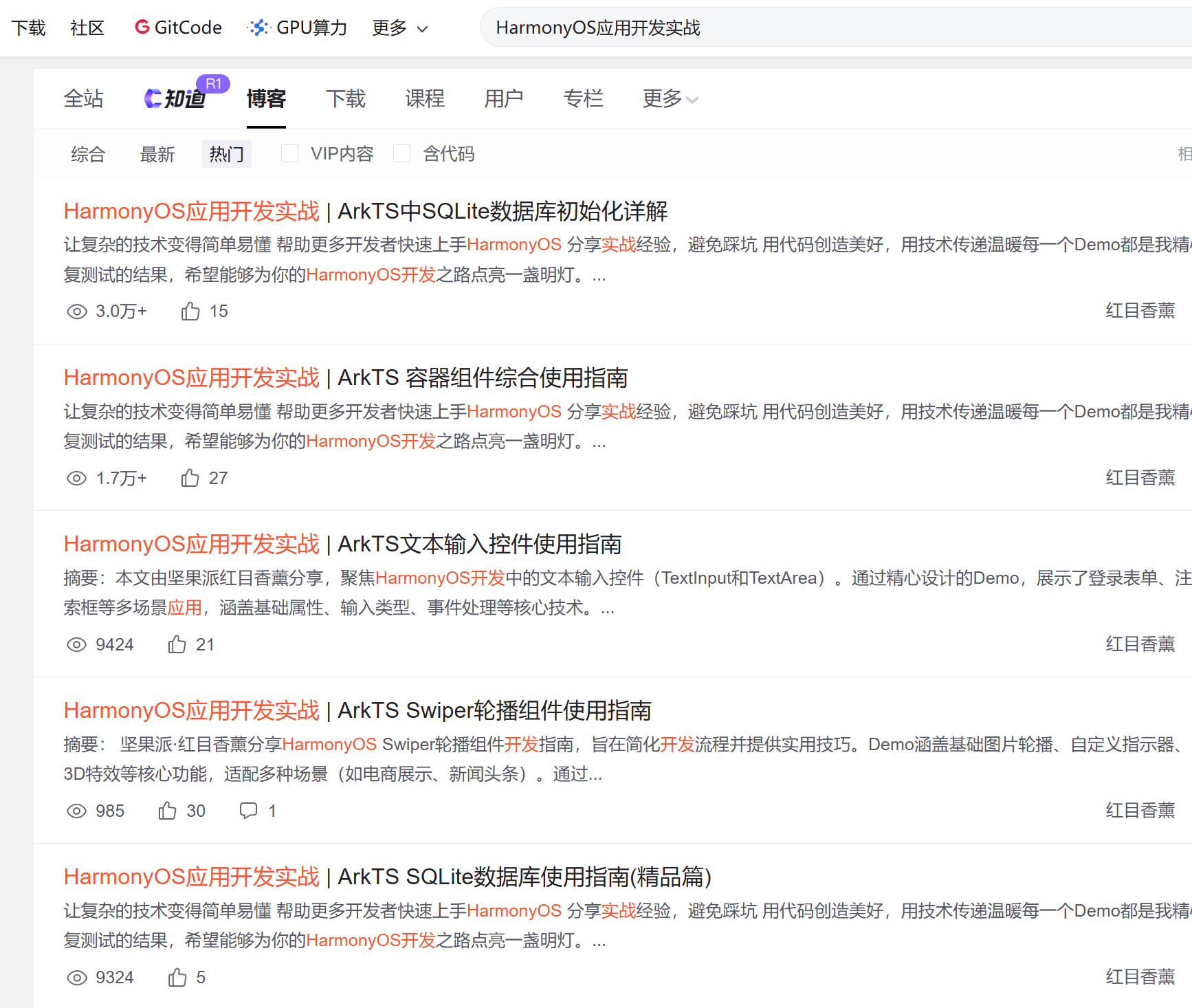Click the comment bubble icon with 1 comment
Viewport: 1192px width, 1008px height.
248,810
